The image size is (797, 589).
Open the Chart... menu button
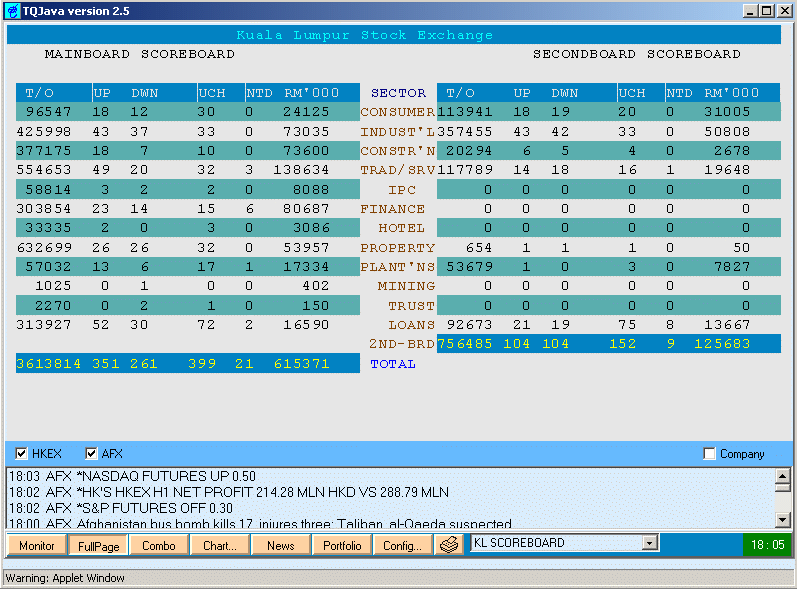(x=219, y=545)
